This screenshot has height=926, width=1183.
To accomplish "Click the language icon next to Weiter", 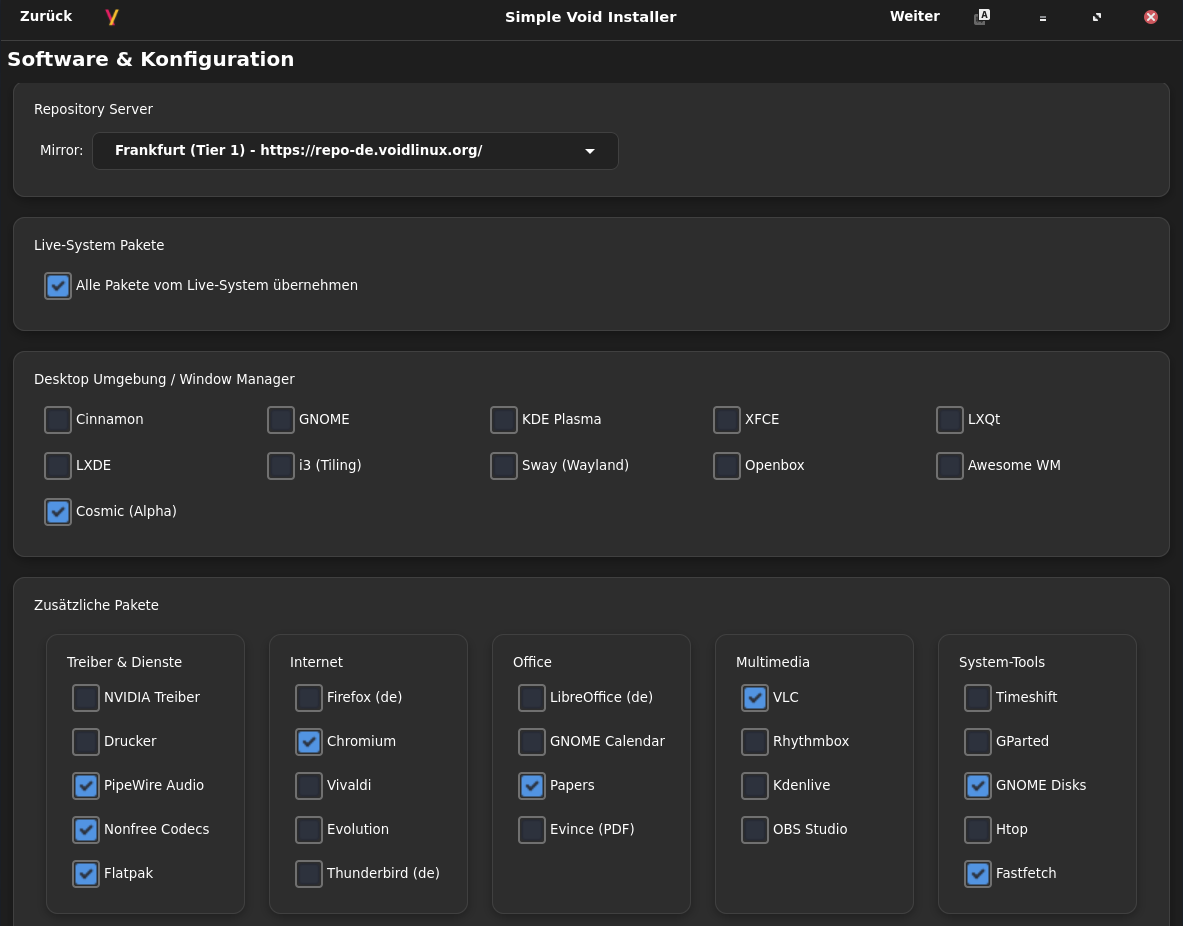I will point(982,17).
